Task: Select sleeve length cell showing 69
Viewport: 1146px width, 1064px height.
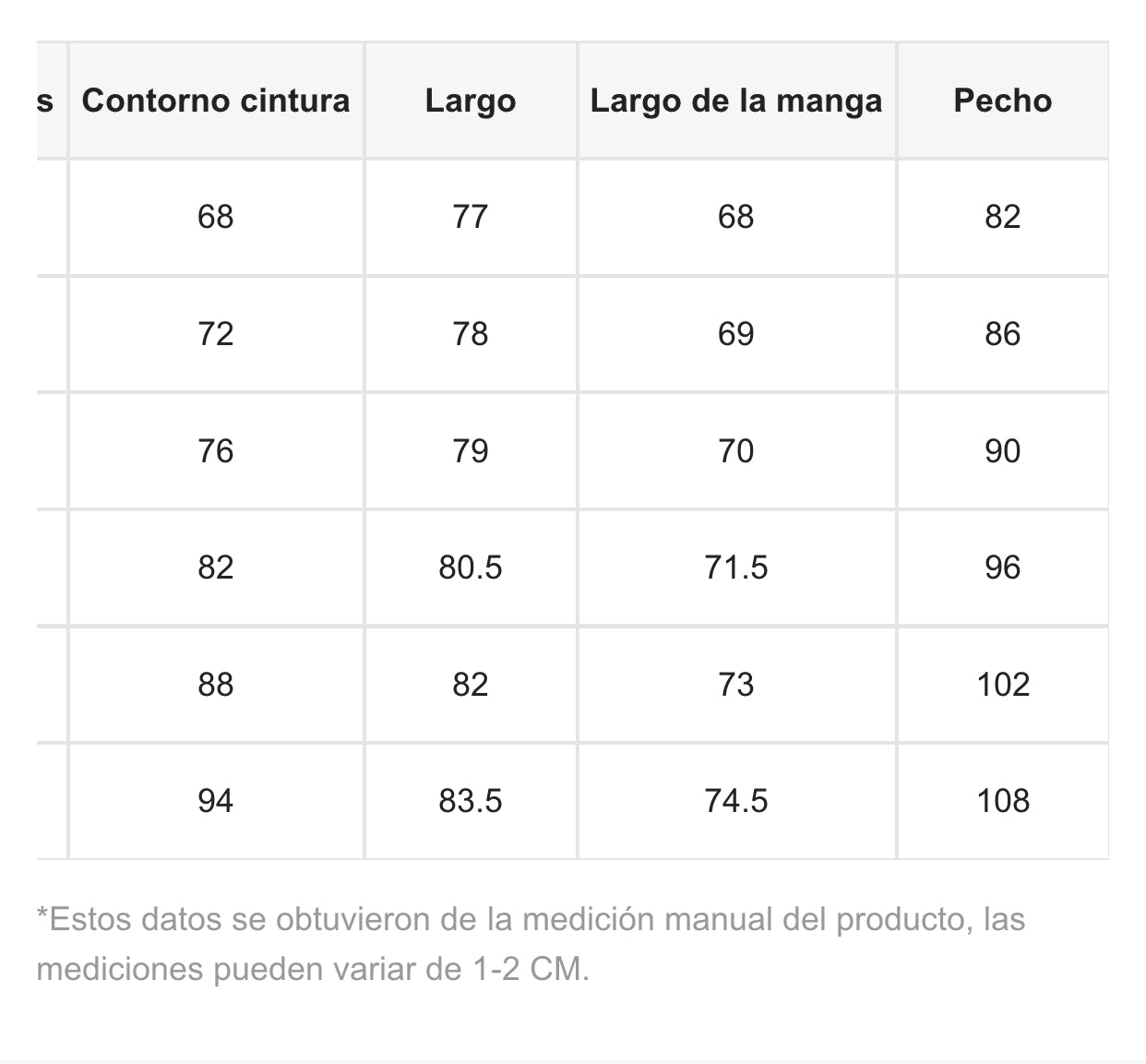Action: (736, 333)
